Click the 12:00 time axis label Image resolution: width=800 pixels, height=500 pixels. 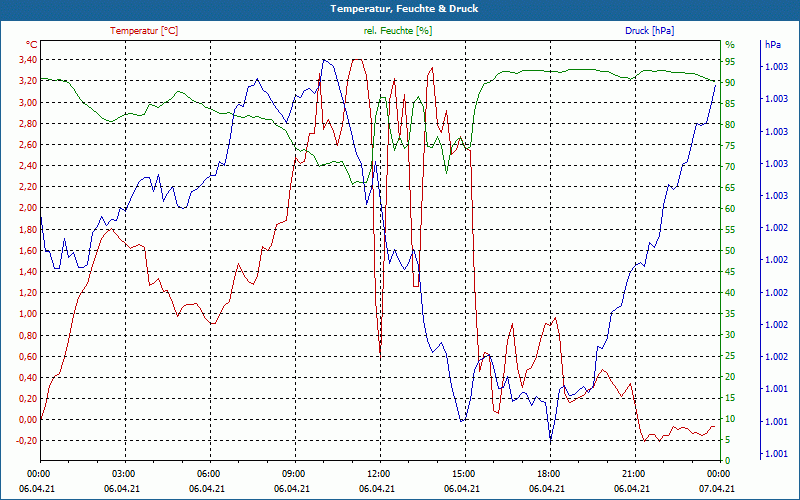click(x=379, y=473)
